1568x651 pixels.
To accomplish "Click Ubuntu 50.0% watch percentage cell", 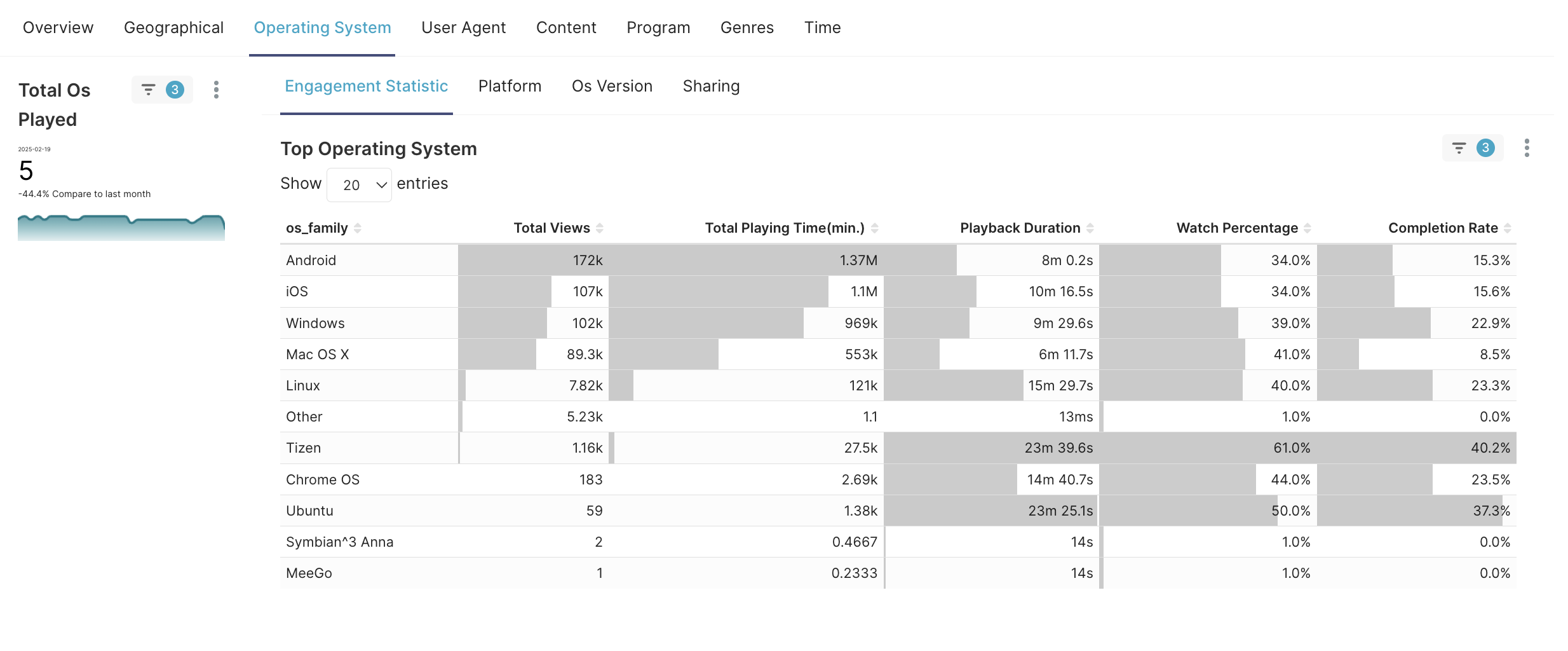I will [x=1208, y=511].
